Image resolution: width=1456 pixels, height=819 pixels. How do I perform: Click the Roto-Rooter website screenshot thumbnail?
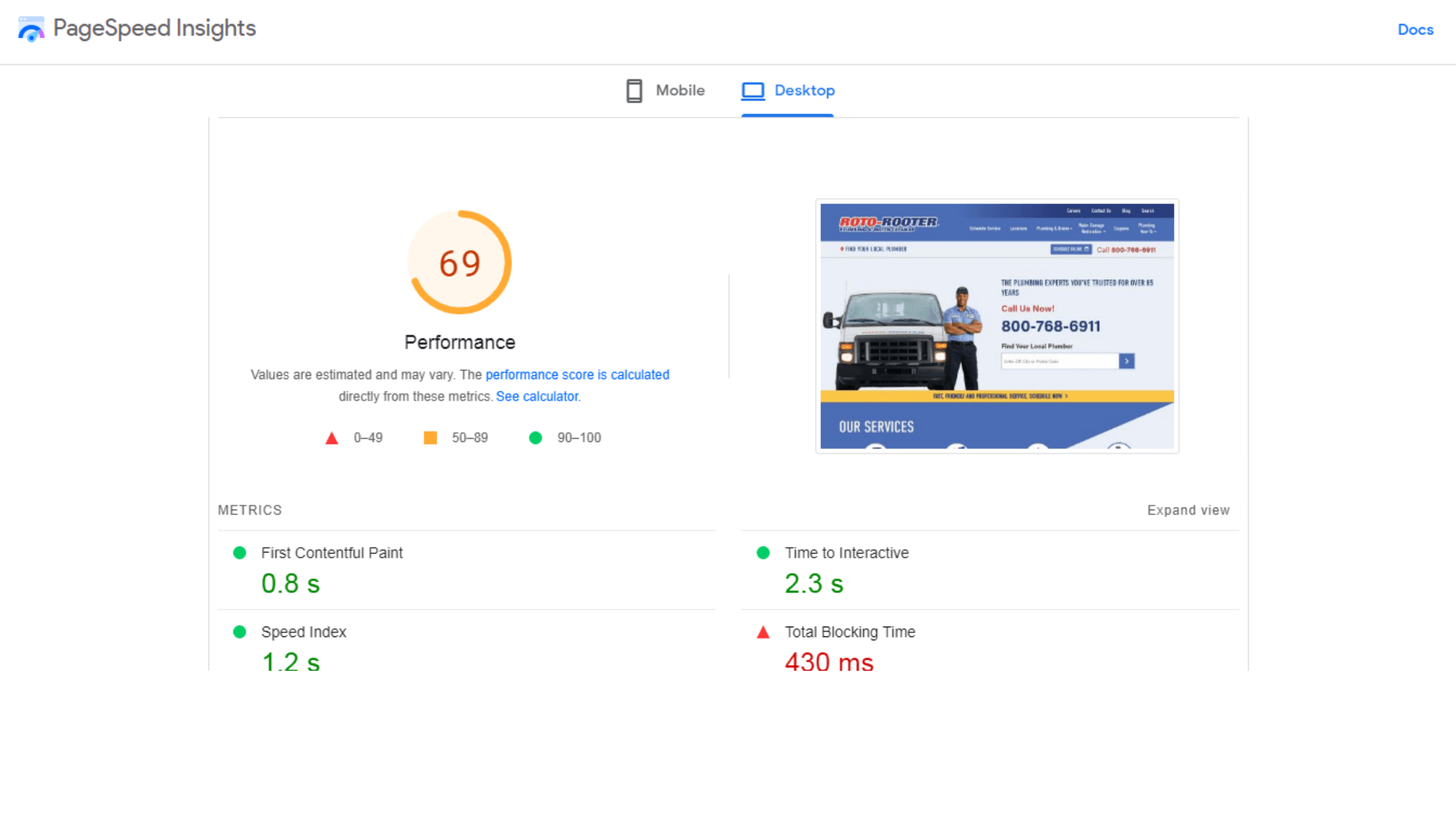(x=997, y=326)
